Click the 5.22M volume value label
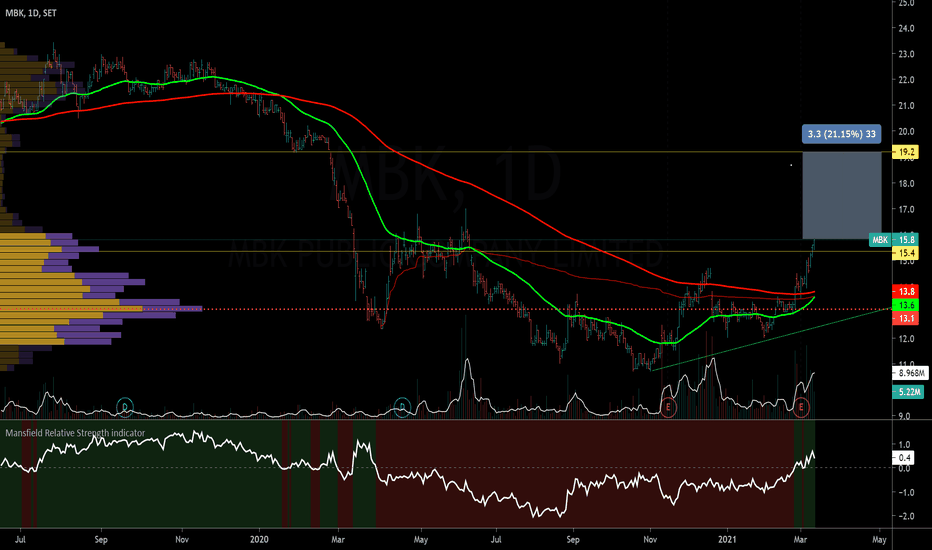Image resolution: width=932 pixels, height=550 pixels. point(908,392)
